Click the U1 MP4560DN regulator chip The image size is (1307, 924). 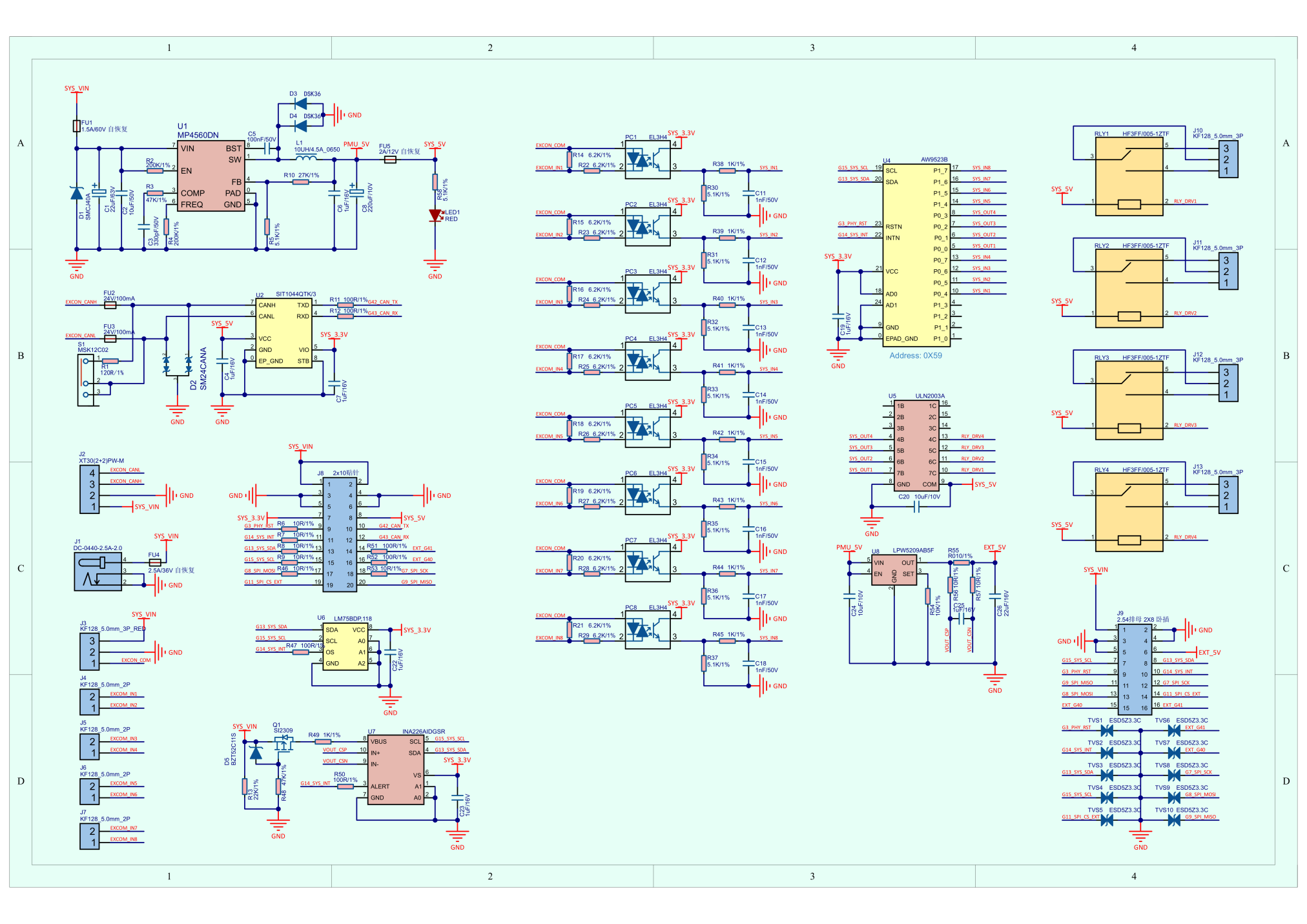point(211,176)
